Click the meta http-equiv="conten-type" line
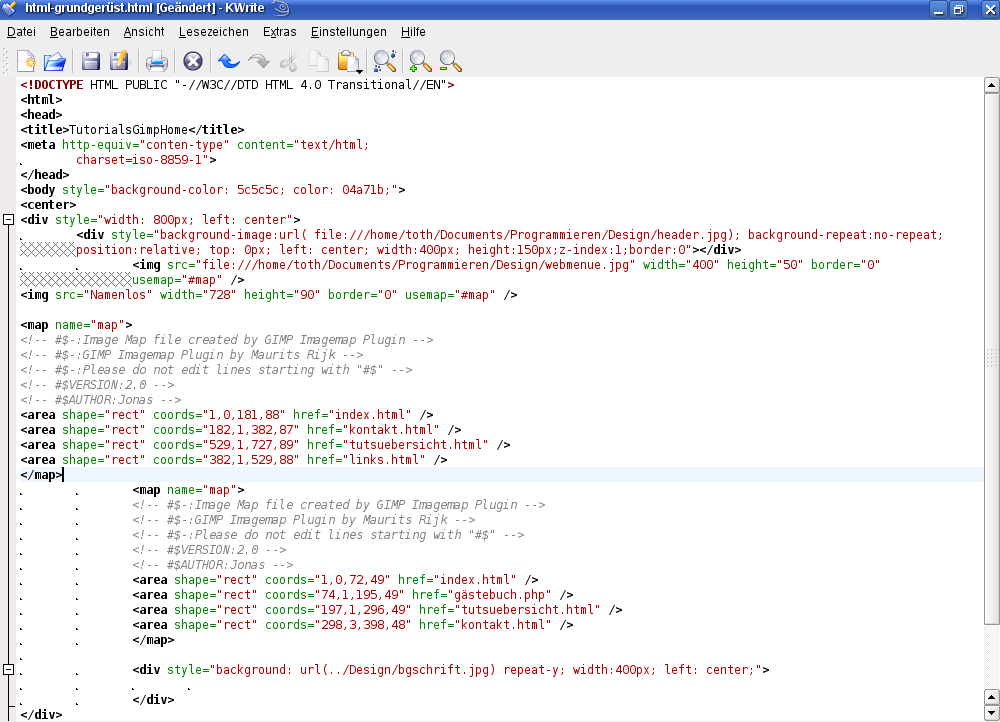Viewport: 1000px width, 722px height. pyautogui.click(x=195, y=145)
